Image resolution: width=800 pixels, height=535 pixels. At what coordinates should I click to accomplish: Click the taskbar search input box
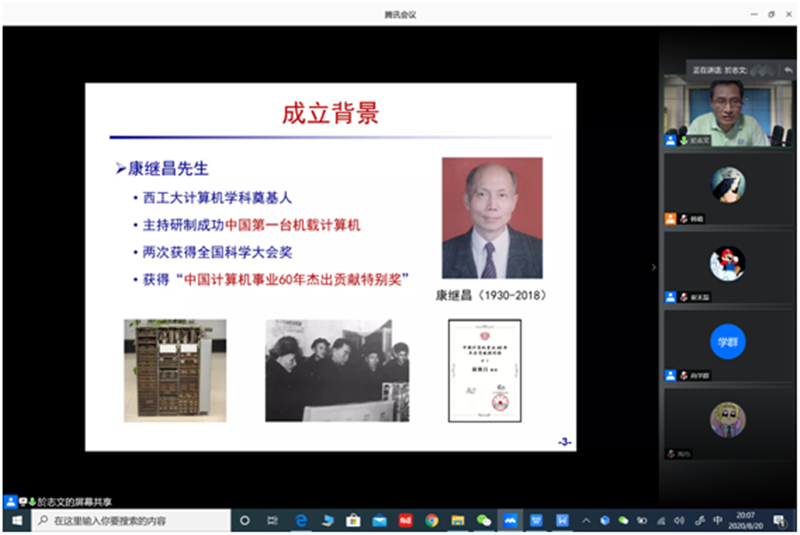click(x=130, y=520)
